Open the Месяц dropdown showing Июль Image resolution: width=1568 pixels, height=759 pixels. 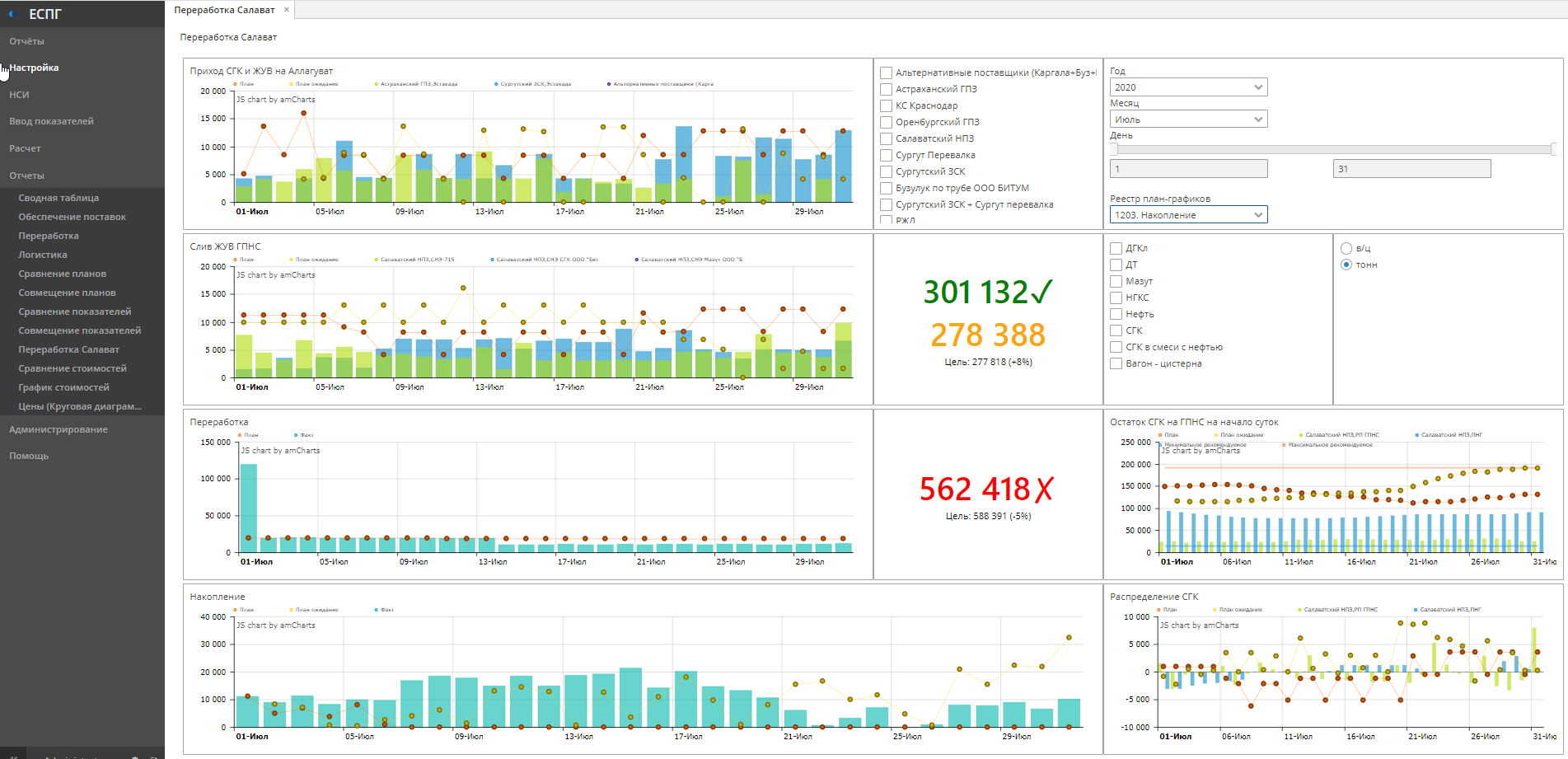1189,119
